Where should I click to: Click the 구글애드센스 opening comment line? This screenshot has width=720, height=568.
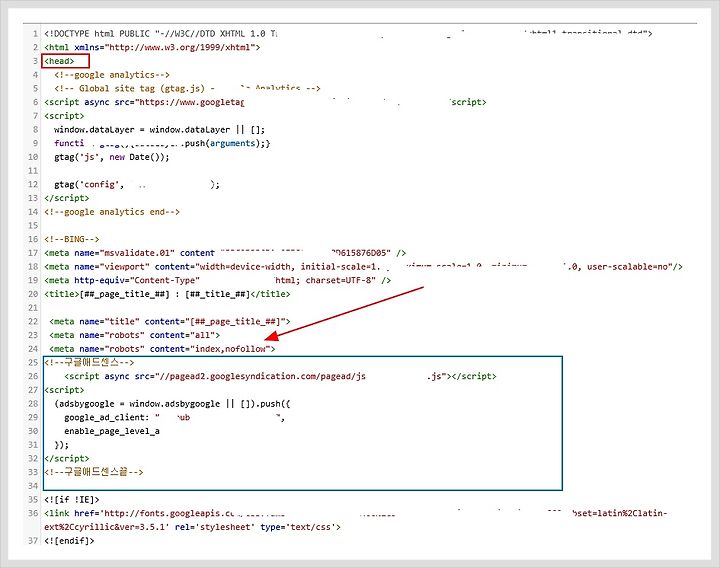[89, 362]
